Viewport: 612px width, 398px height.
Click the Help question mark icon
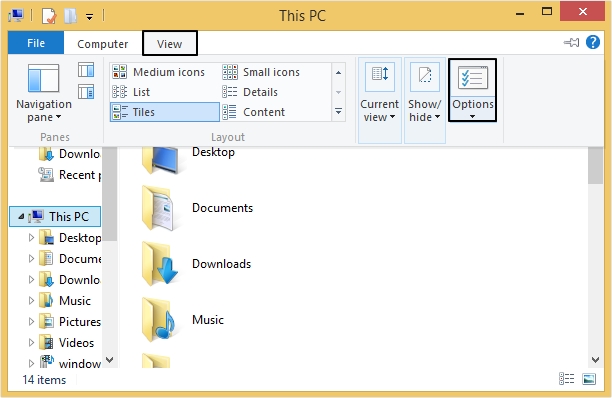[x=593, y=42]
